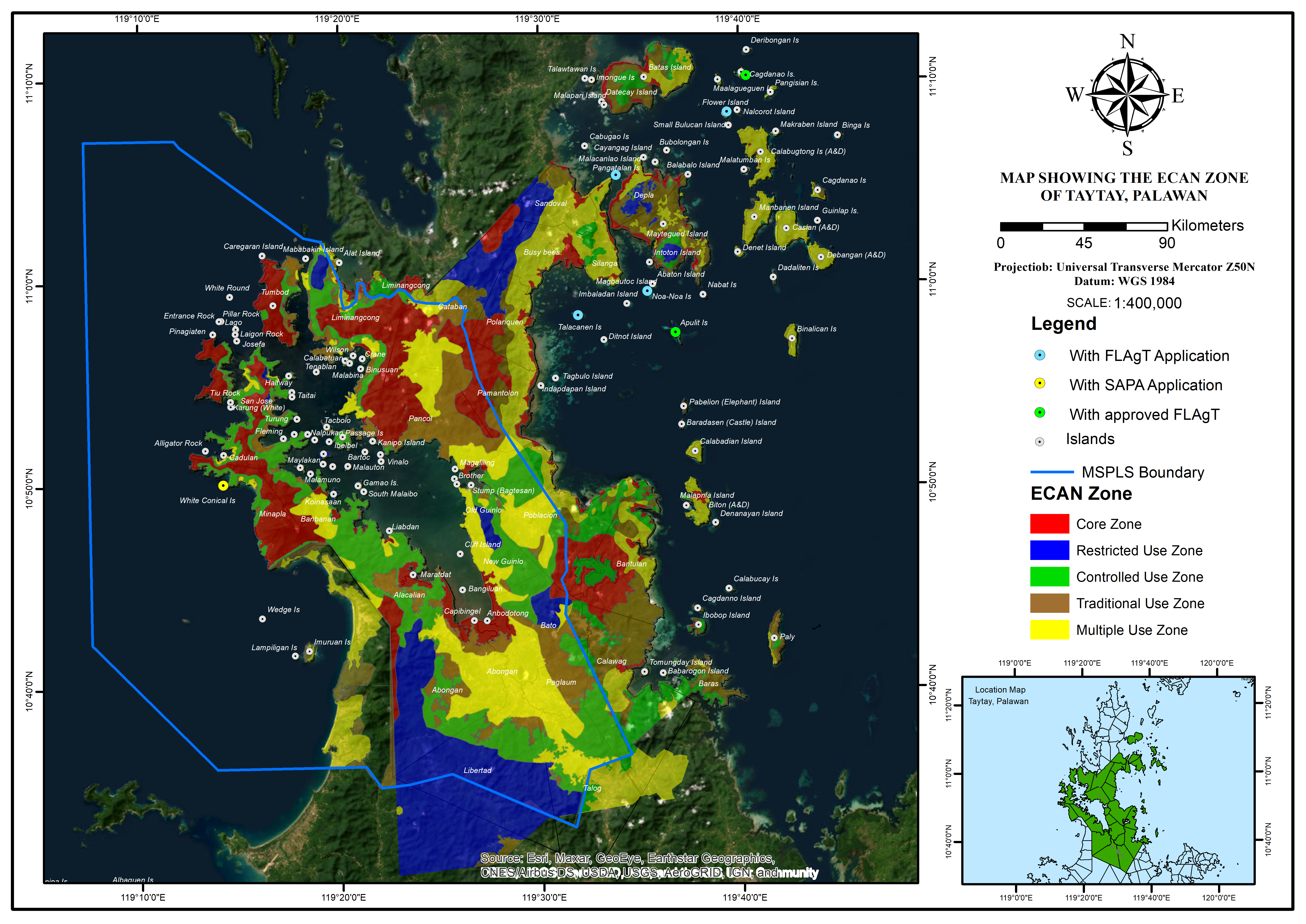The image size is (1306, 924).
Task: Click the Islands legend point marker
Action: pyautogui.click(x=1040, y=442)
